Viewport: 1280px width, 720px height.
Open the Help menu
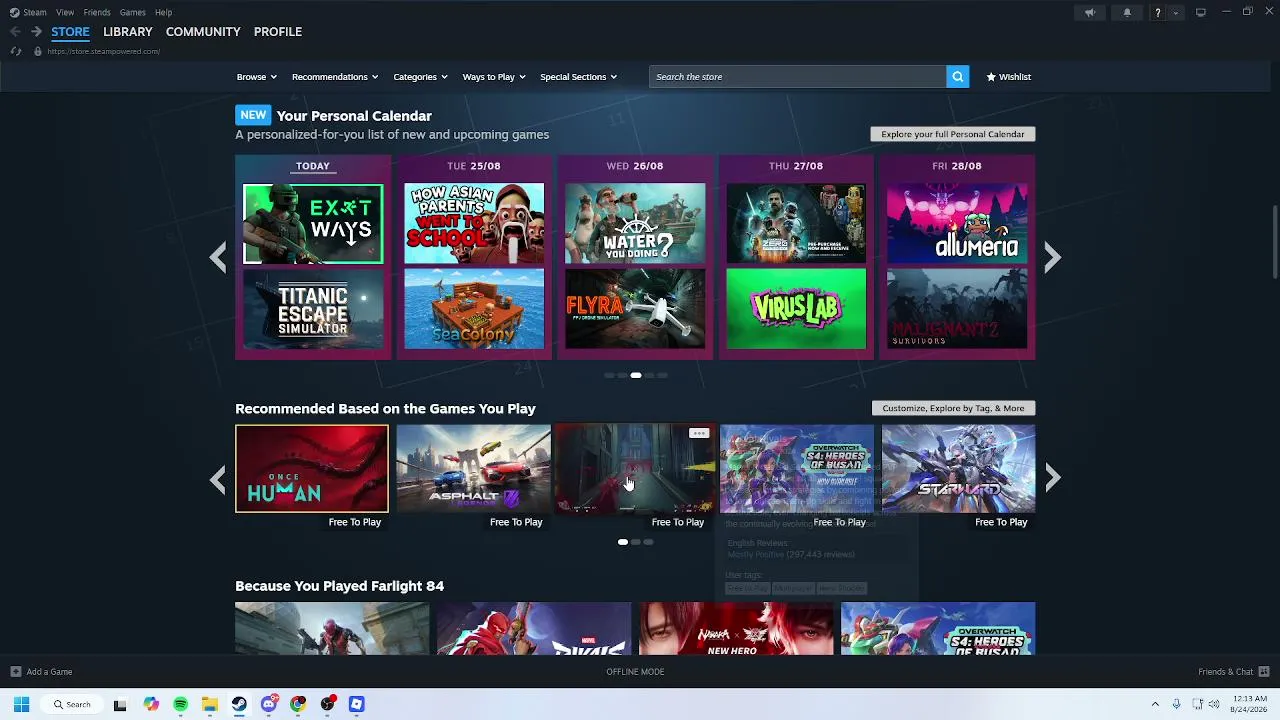[163, 12]
